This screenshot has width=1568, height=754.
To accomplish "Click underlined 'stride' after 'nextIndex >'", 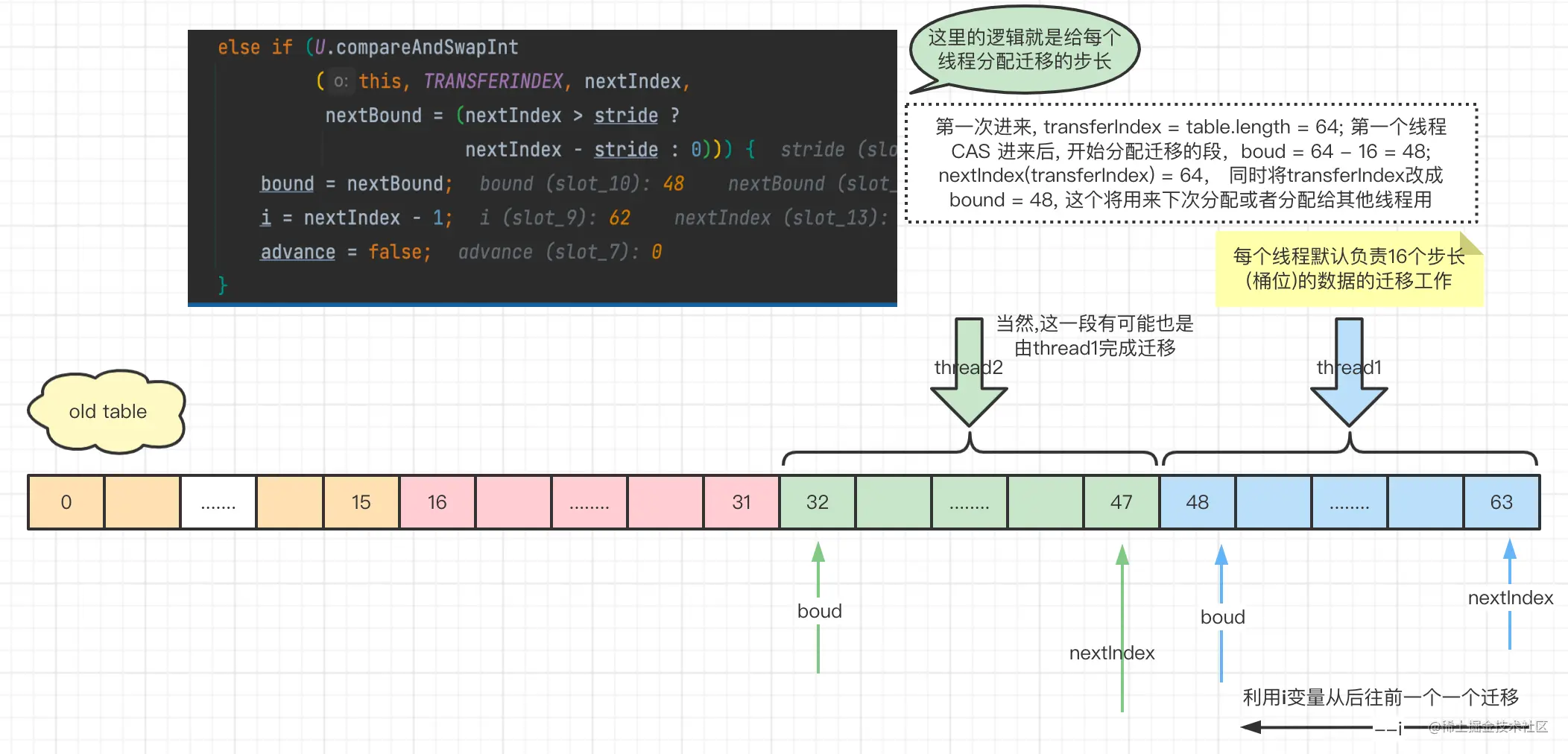I will 626,115.
